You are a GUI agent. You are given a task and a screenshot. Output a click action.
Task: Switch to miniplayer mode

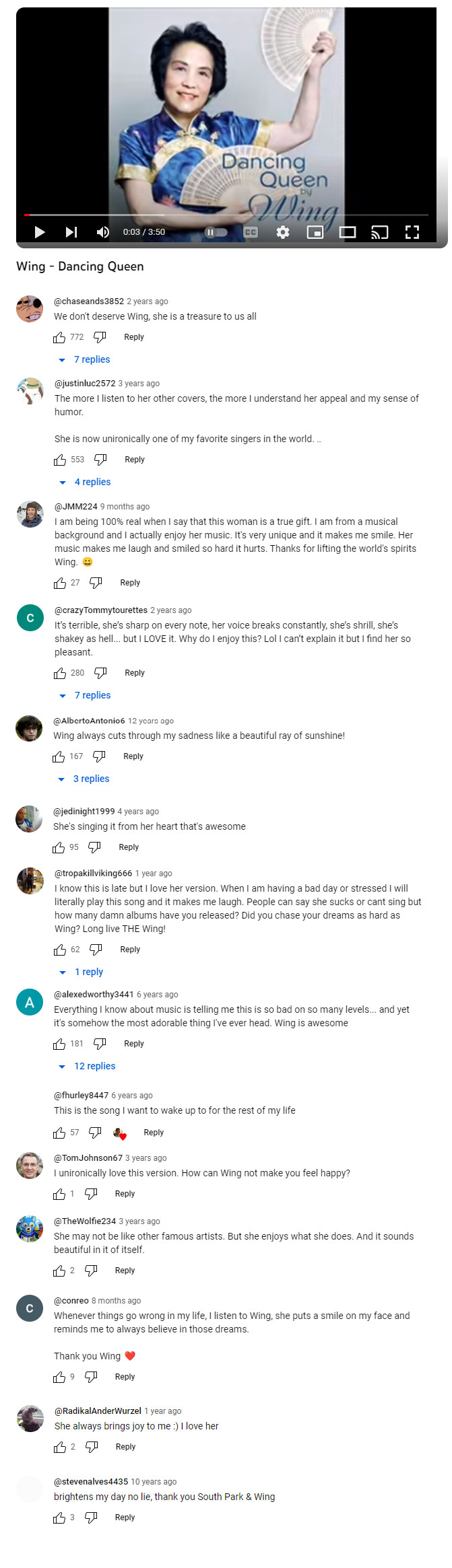[x=315, y=232]
